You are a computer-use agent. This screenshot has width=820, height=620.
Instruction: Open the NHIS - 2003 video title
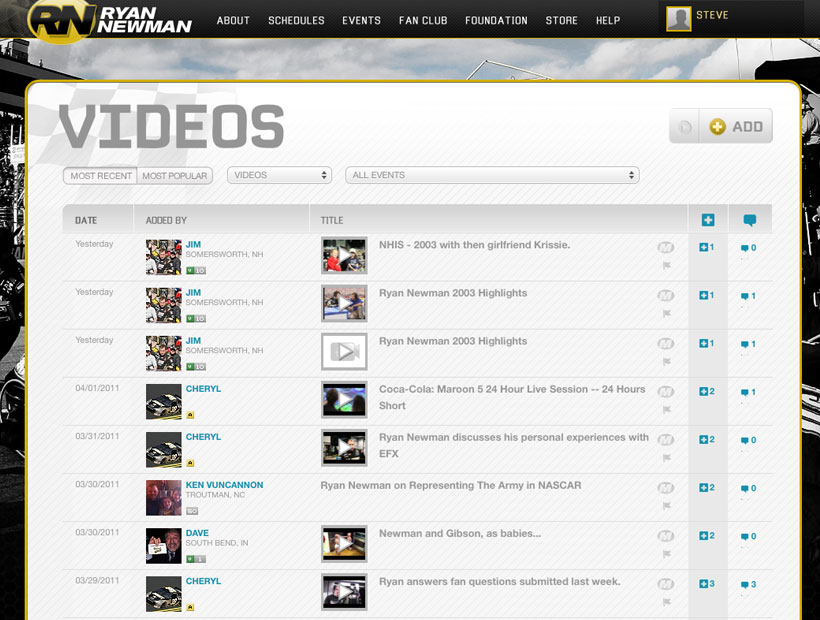coord(474,245)
